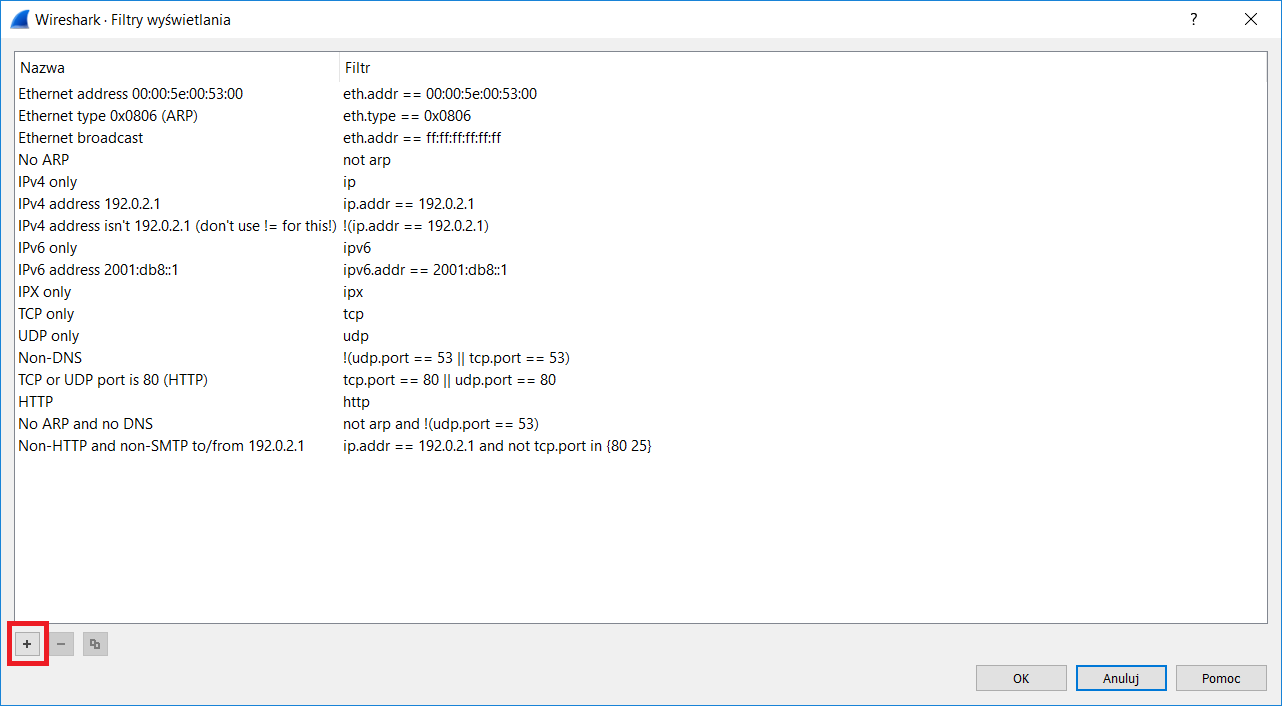The image size is (1282, 706).
Task: Select the IPv6 only filter row
Action: click(641, 248)
